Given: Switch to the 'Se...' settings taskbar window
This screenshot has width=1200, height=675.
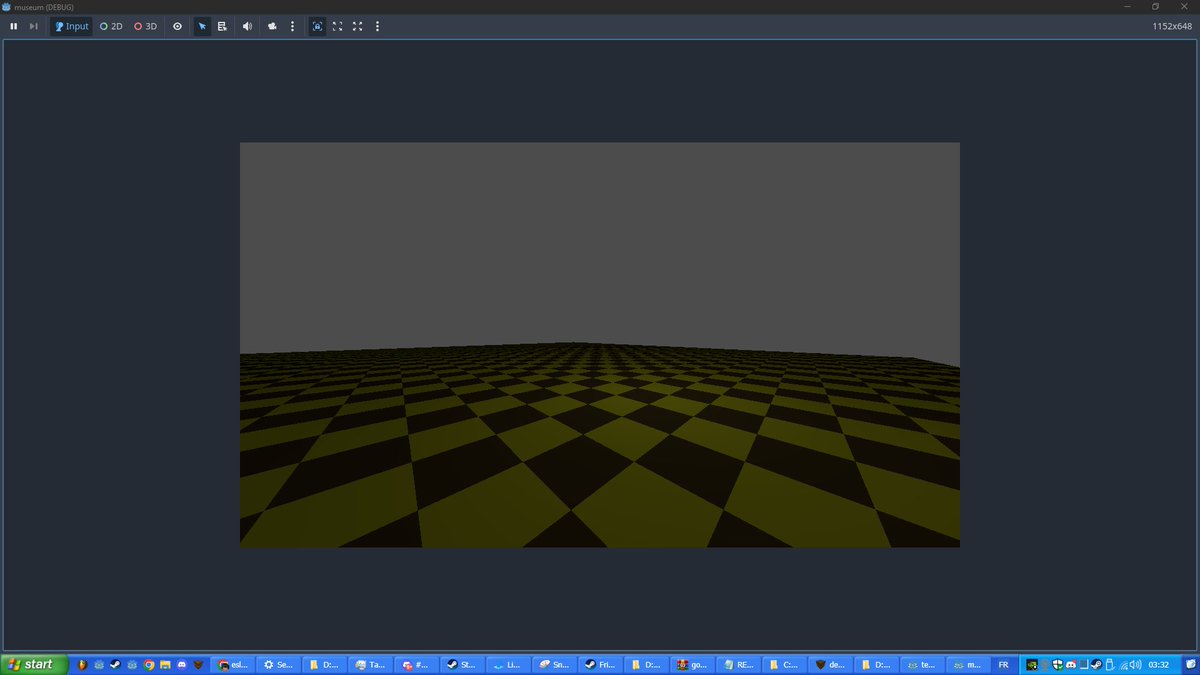Looking at the screenshot, I should [279, 664].
